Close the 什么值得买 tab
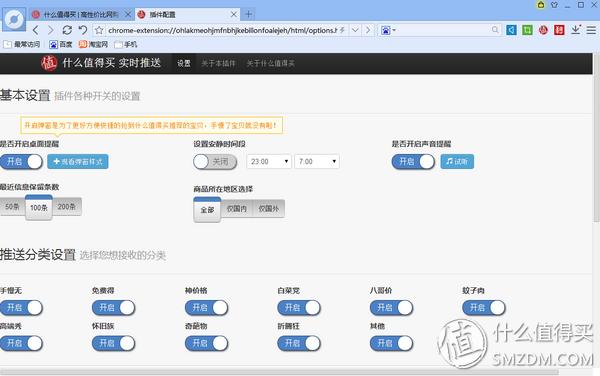 (x=128, y=15)
